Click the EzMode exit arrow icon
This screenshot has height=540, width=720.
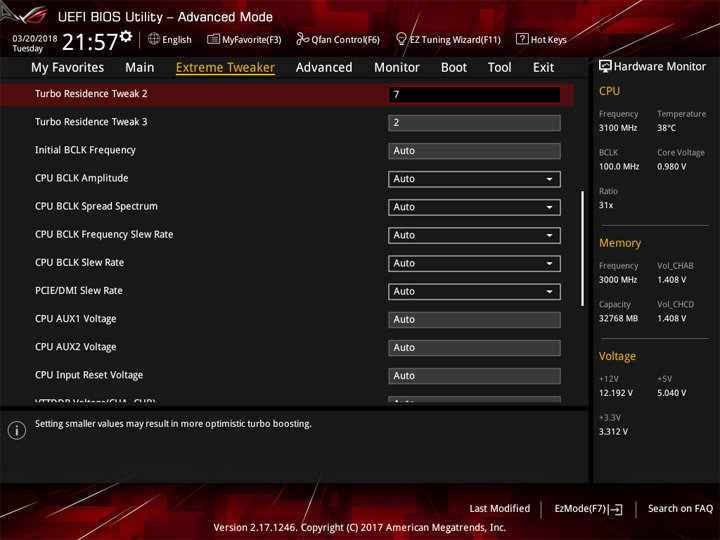click(x=616, y=509)
